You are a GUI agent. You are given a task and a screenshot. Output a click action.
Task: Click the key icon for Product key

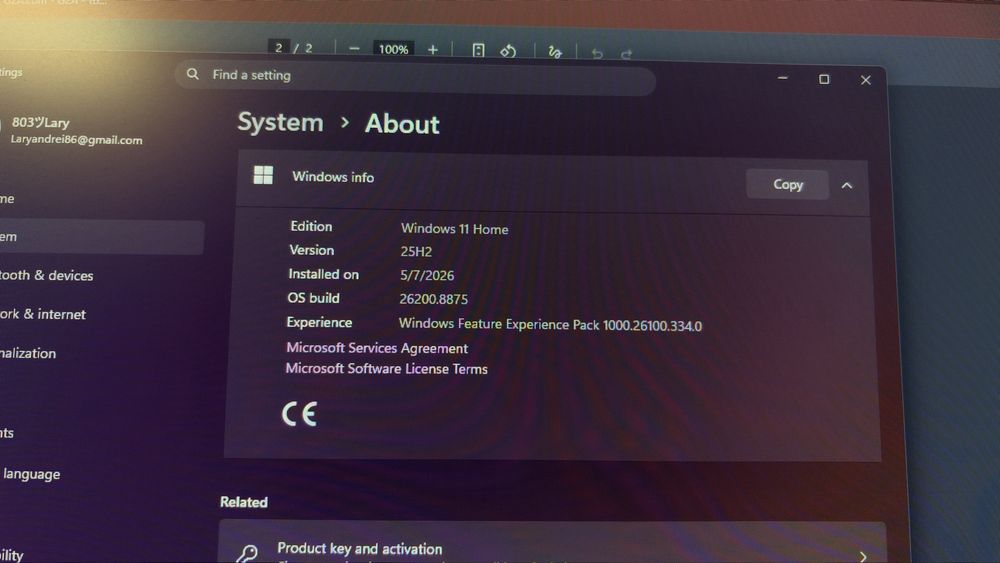pyautogui.click(x=247, y=553)
